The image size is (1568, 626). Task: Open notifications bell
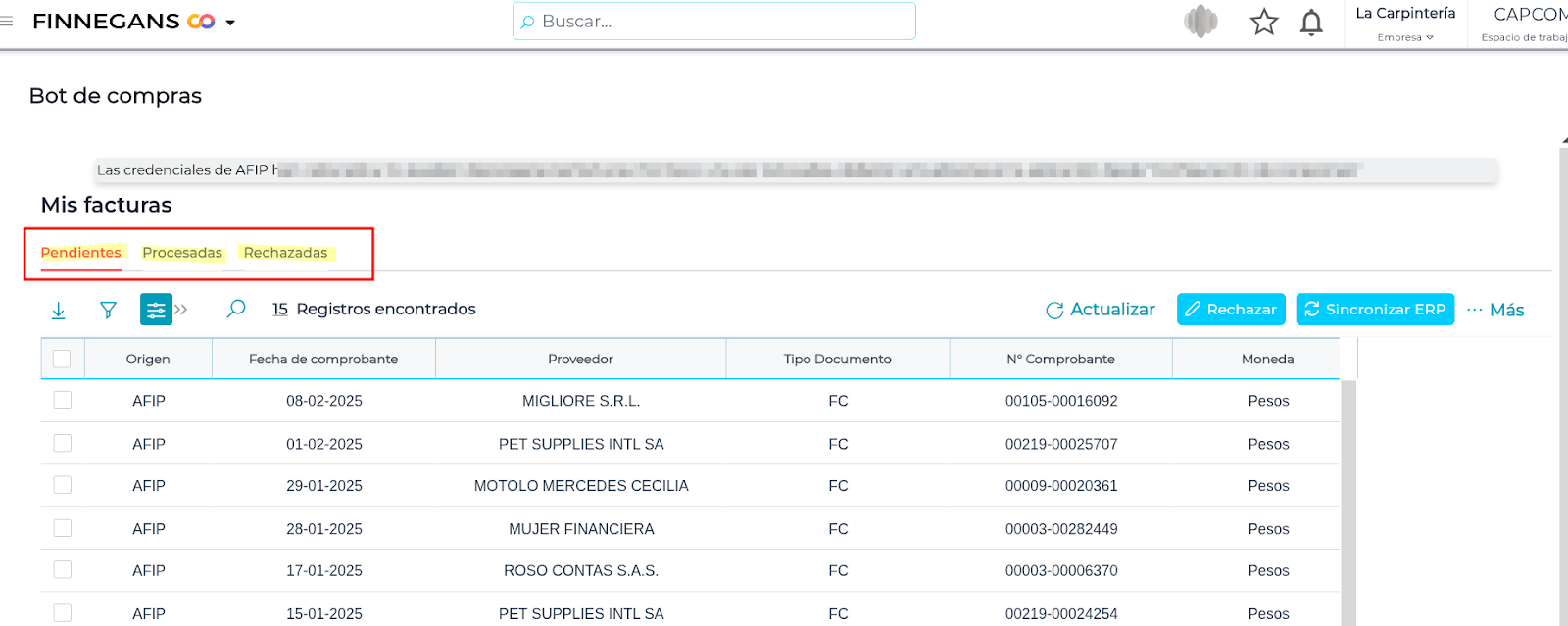(x=1311, y=22)
